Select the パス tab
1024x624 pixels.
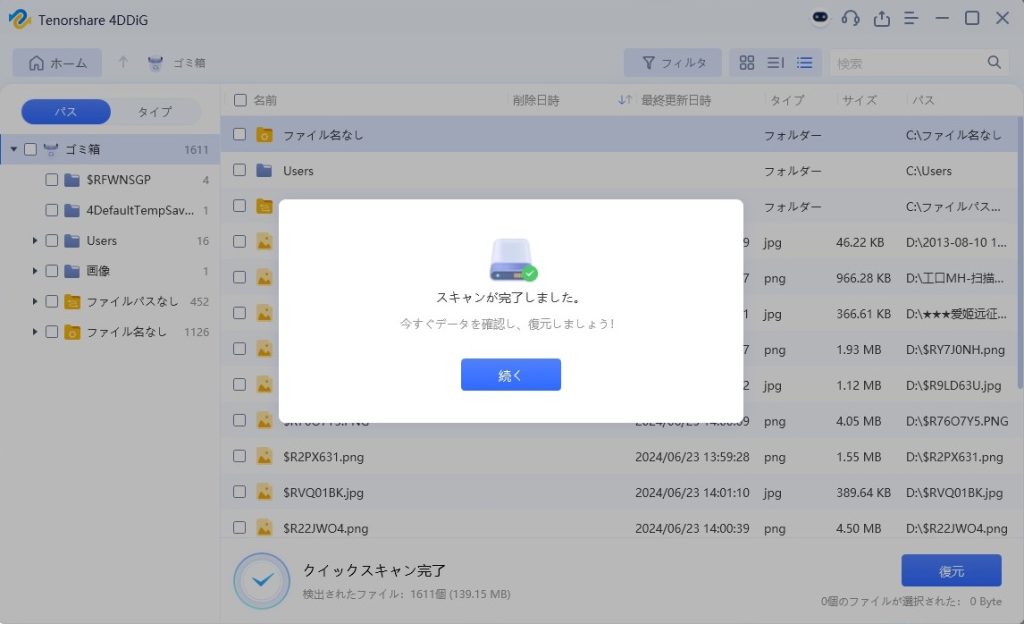click(x=66, y=112)
